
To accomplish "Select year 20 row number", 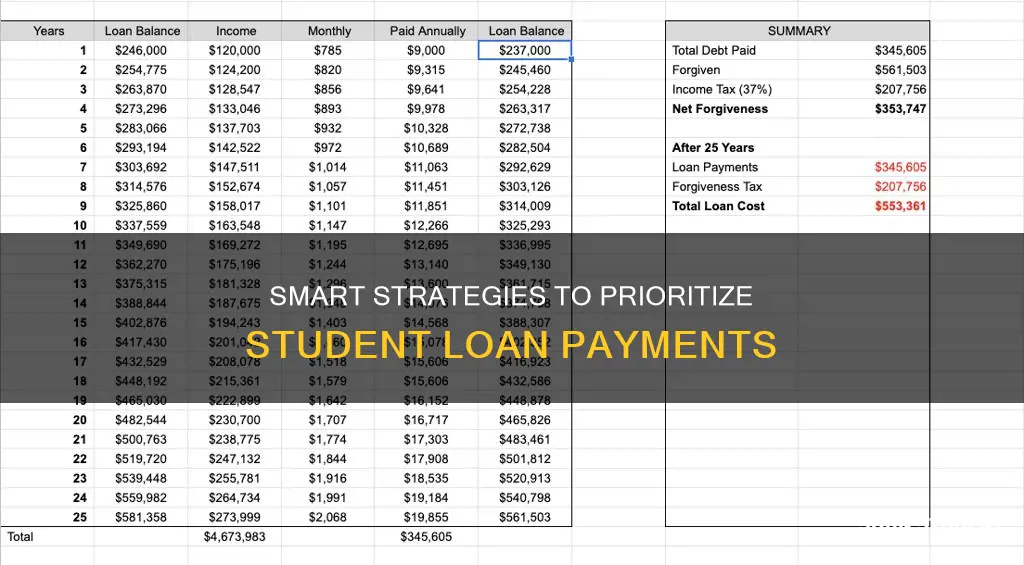I will point(80,420).
